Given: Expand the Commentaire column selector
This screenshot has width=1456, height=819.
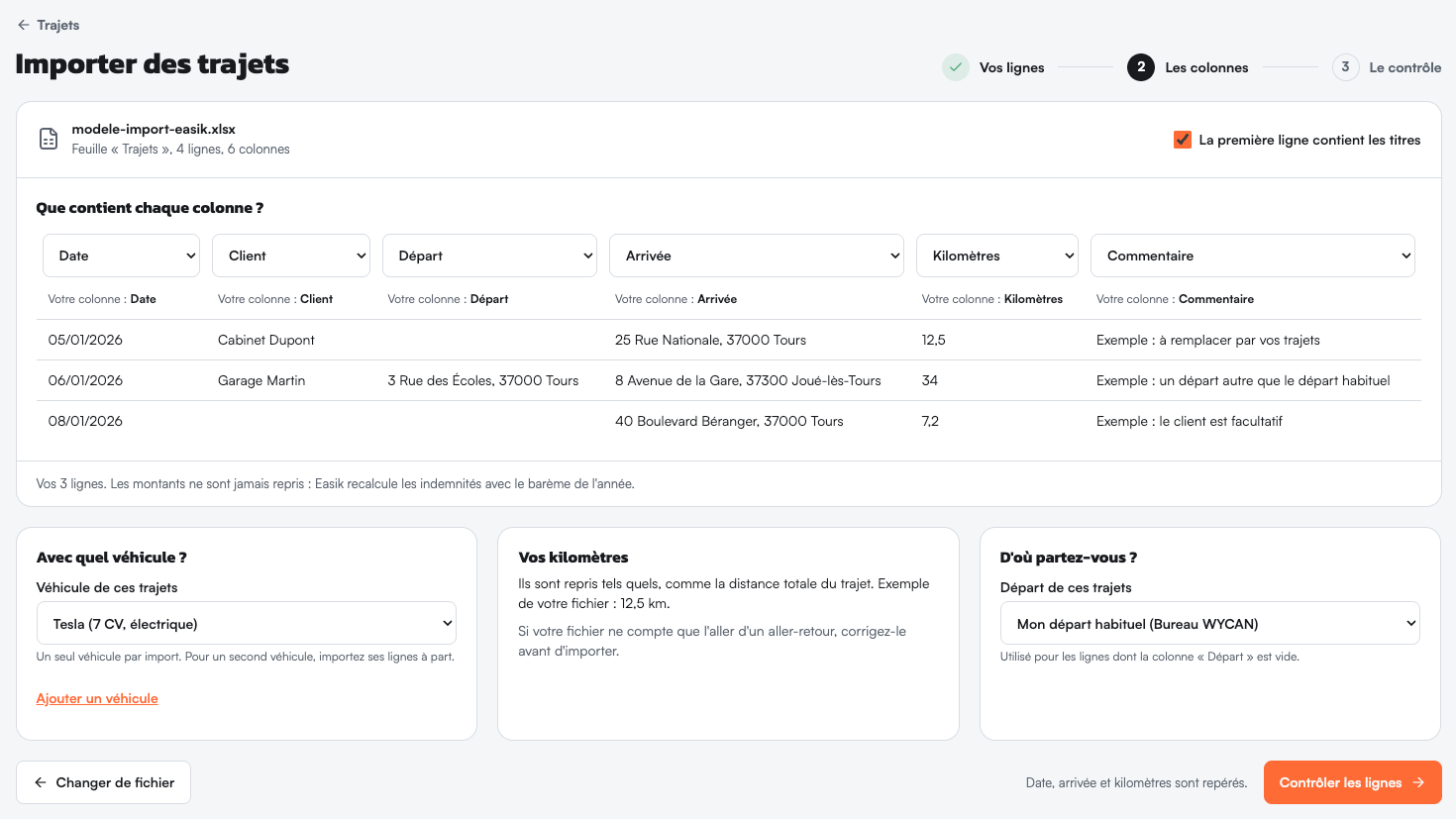Looking at the screenshot, I should (x=1253, y=256).
